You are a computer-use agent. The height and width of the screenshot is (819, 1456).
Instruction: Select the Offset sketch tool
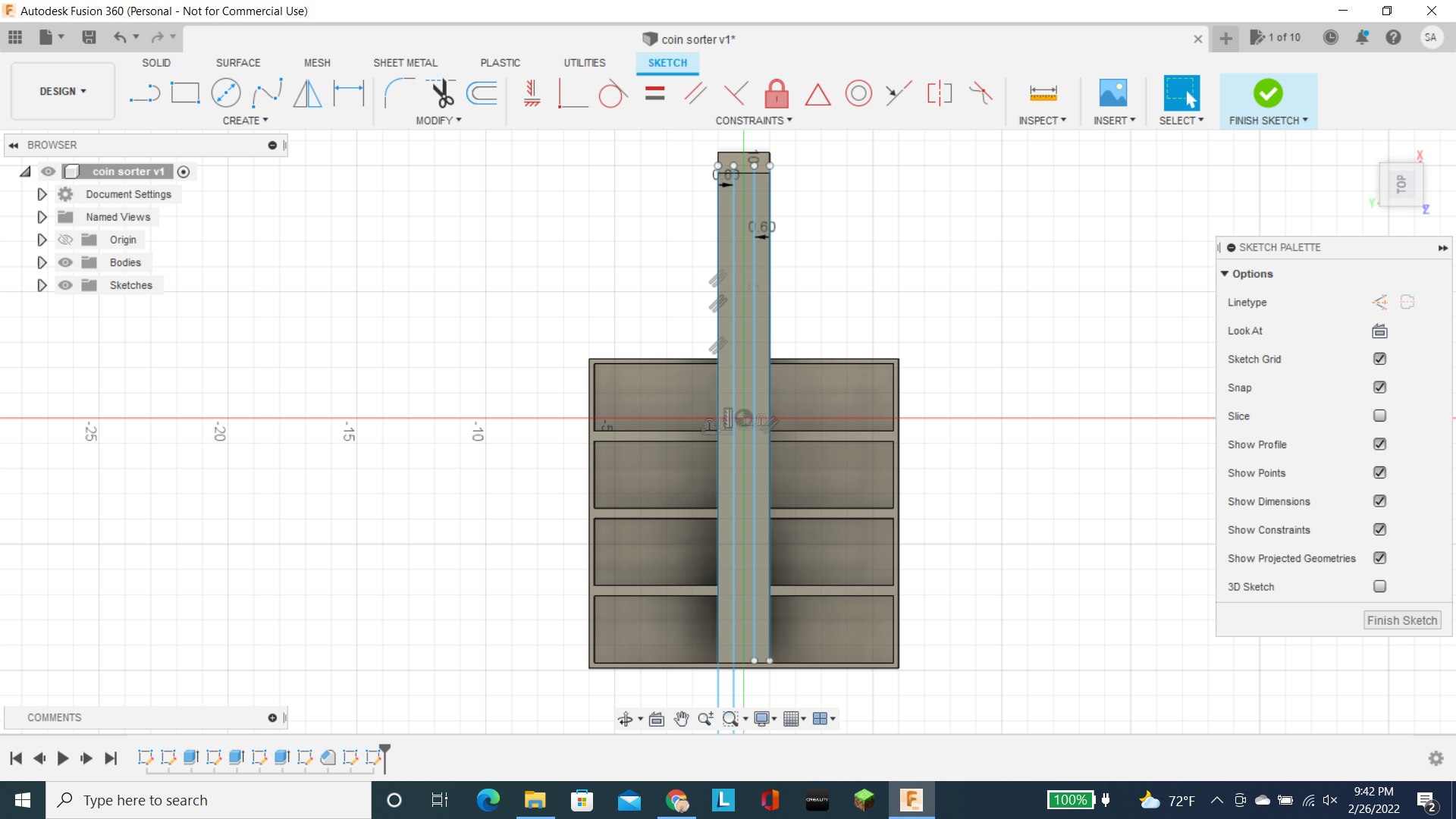pos(482,93)
